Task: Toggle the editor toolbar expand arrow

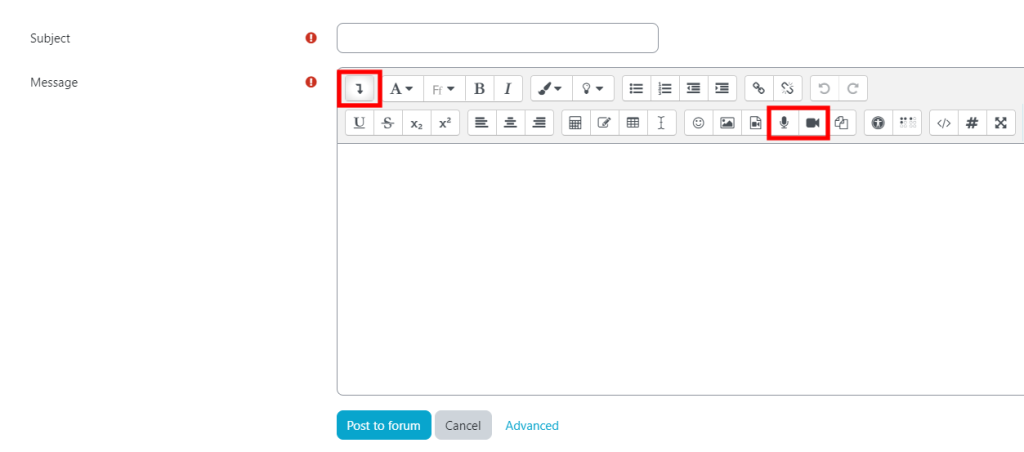Action: [x=359, y=89]
